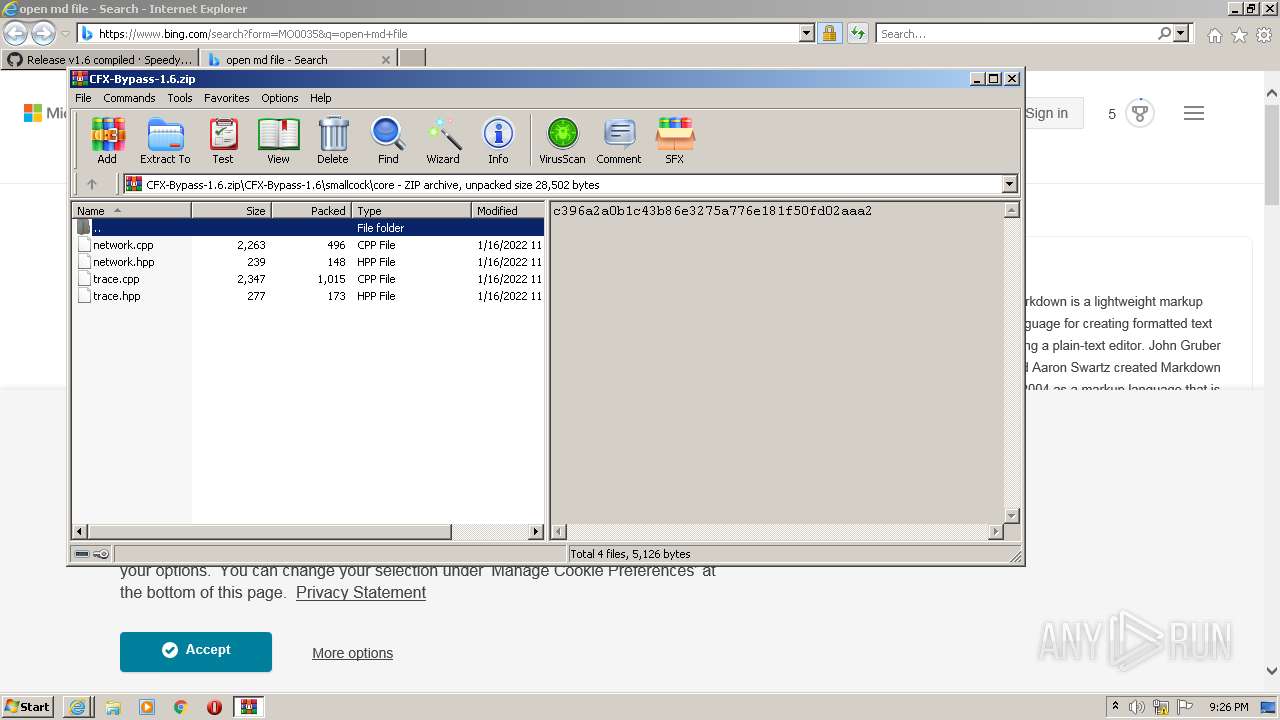
Task: Click the file list horizontal scrollbar
Action: [270, 532]
